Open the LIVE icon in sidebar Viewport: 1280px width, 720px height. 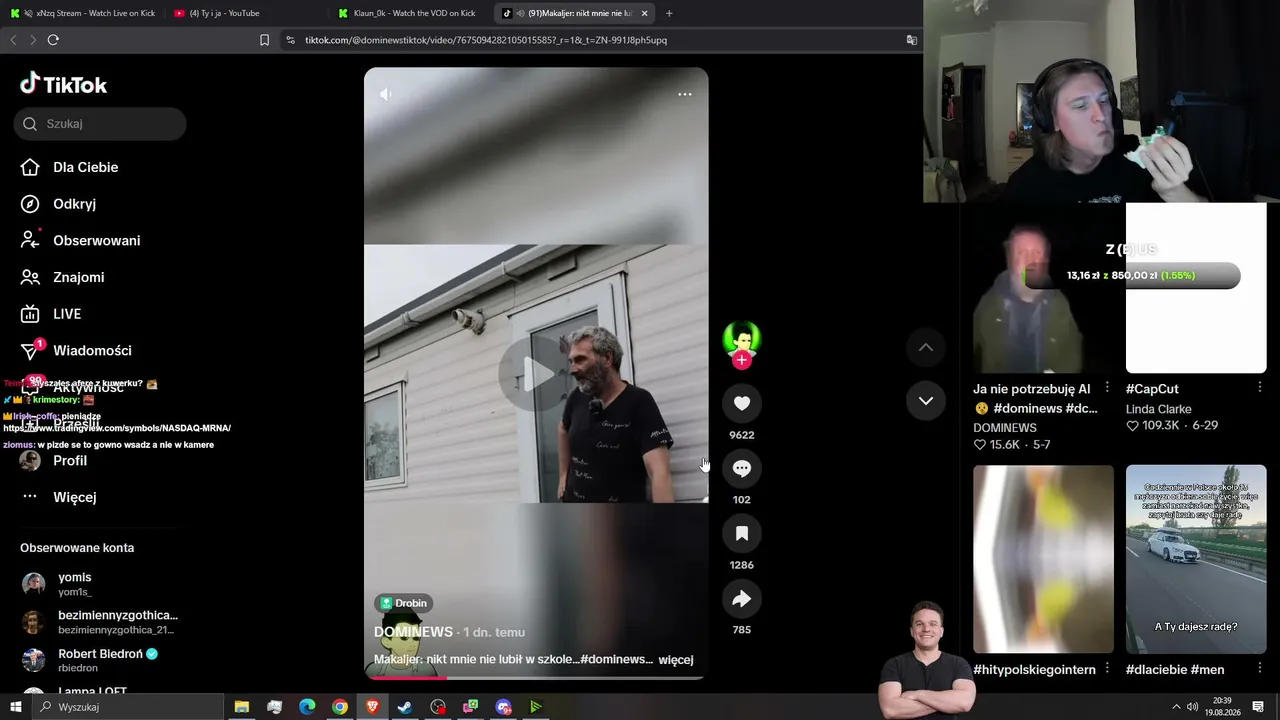30,314
